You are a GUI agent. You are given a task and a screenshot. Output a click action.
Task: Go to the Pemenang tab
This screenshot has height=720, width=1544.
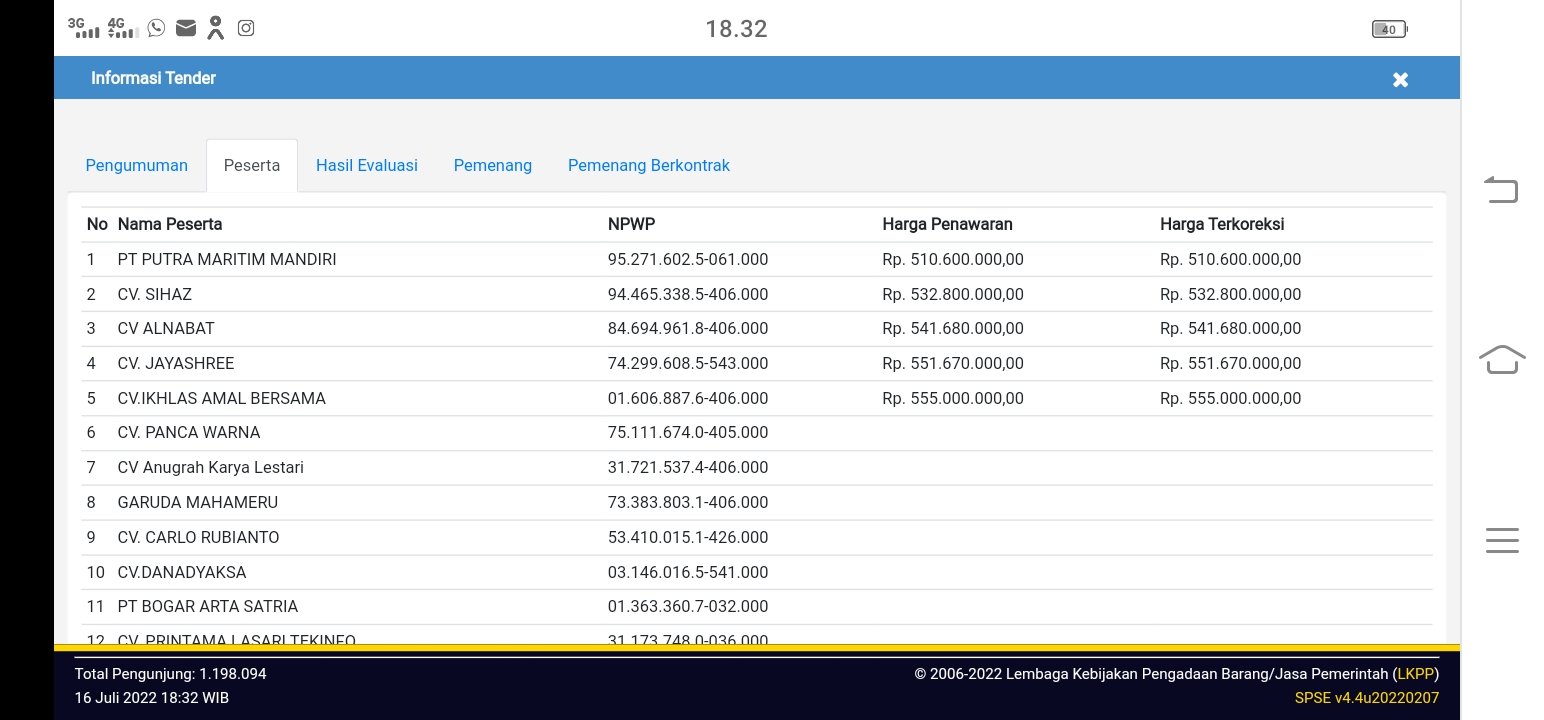[x=492, y=166]
